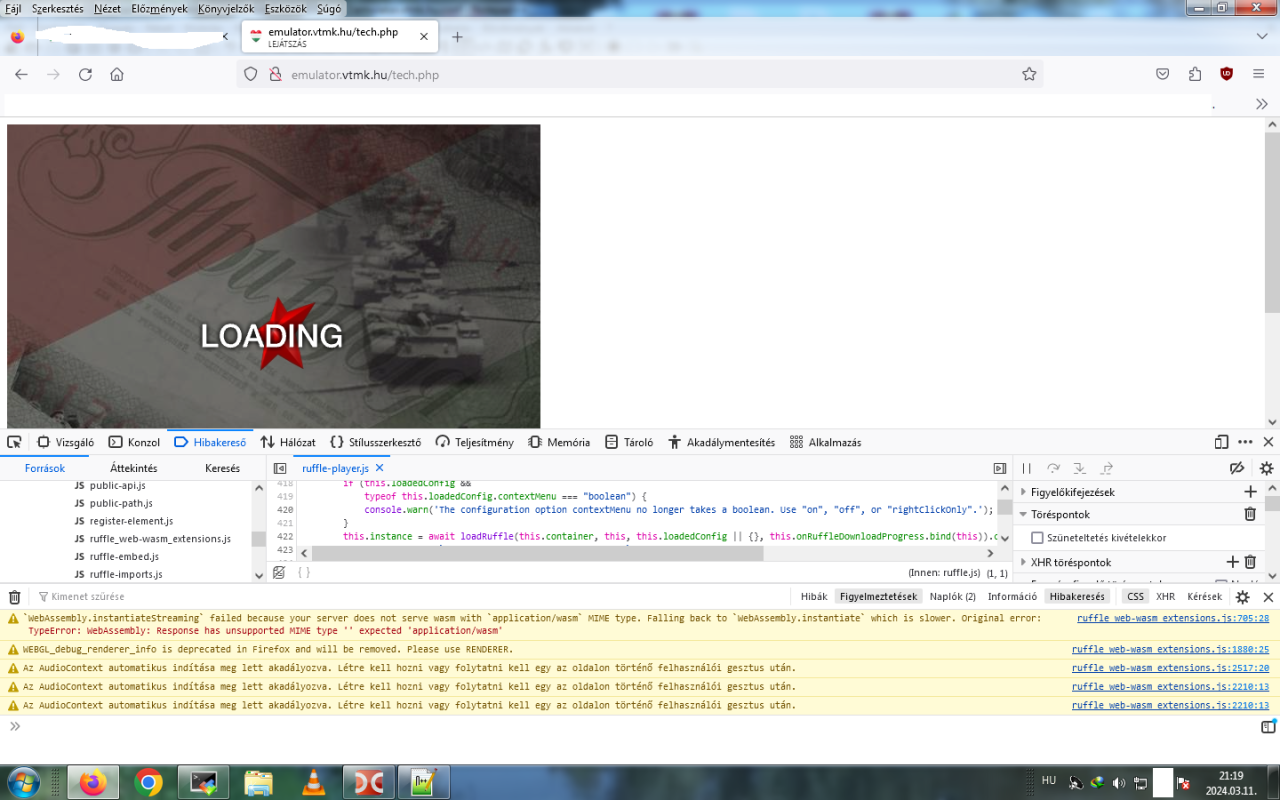Select the Áttekintés outline sub-tab
Screen dimensions: 1280x800
[134, 468]
